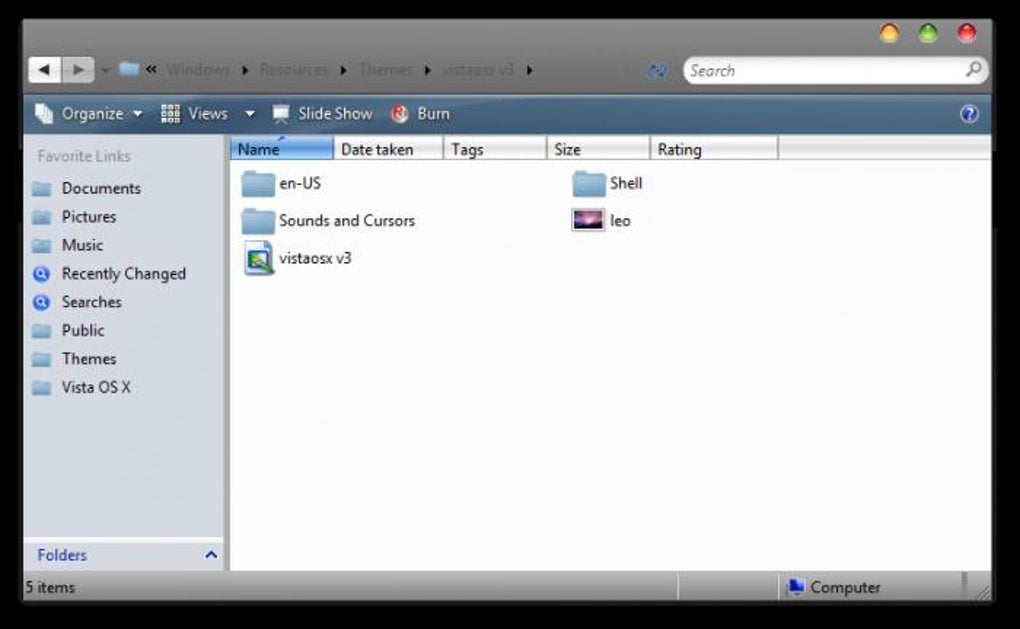Image resolution: width=1020 pixels, height=629 pixels.
Task: Click the folder icon in address bar
Action: [129, 68]
